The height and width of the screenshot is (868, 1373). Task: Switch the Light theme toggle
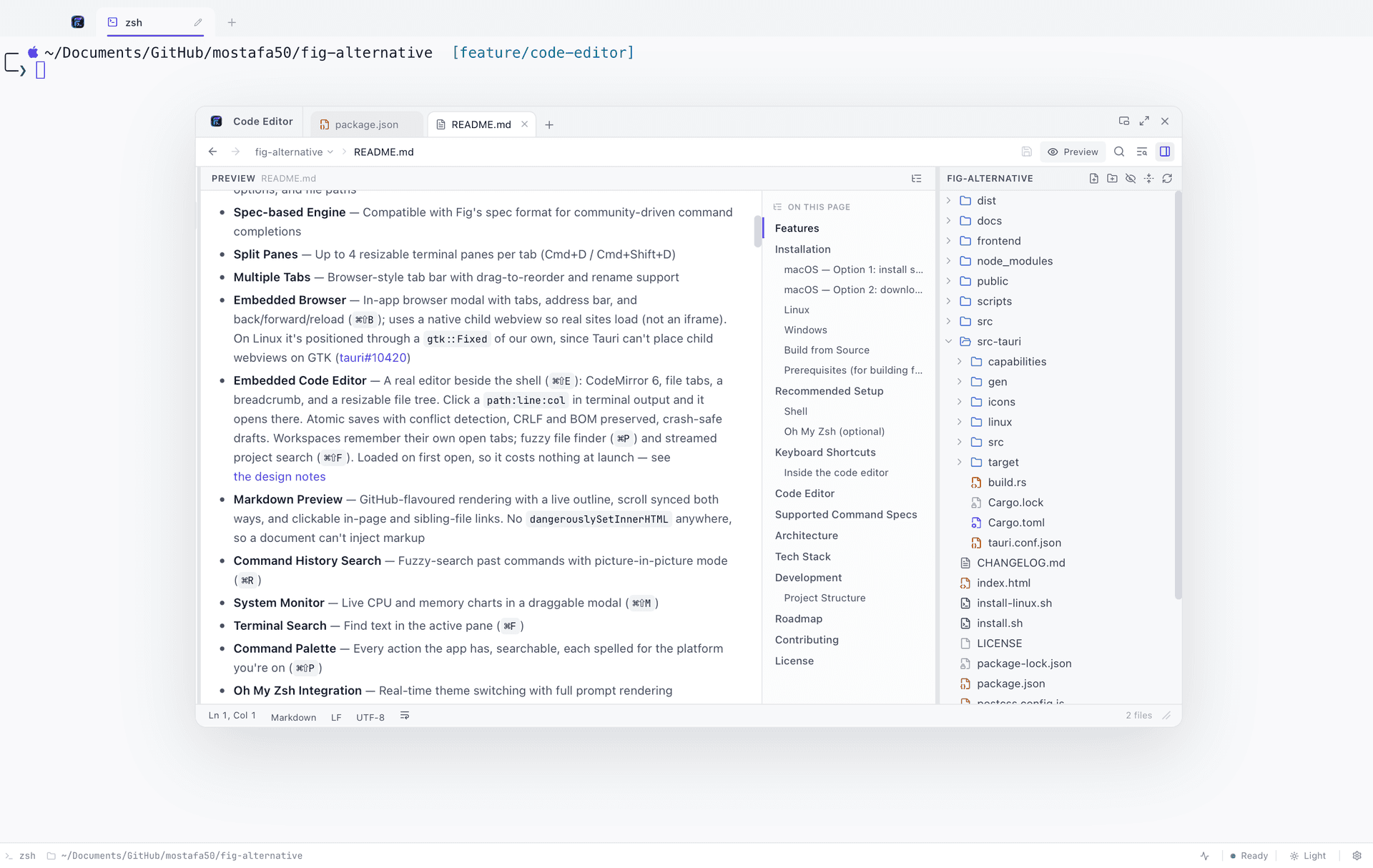(1307, 856)
